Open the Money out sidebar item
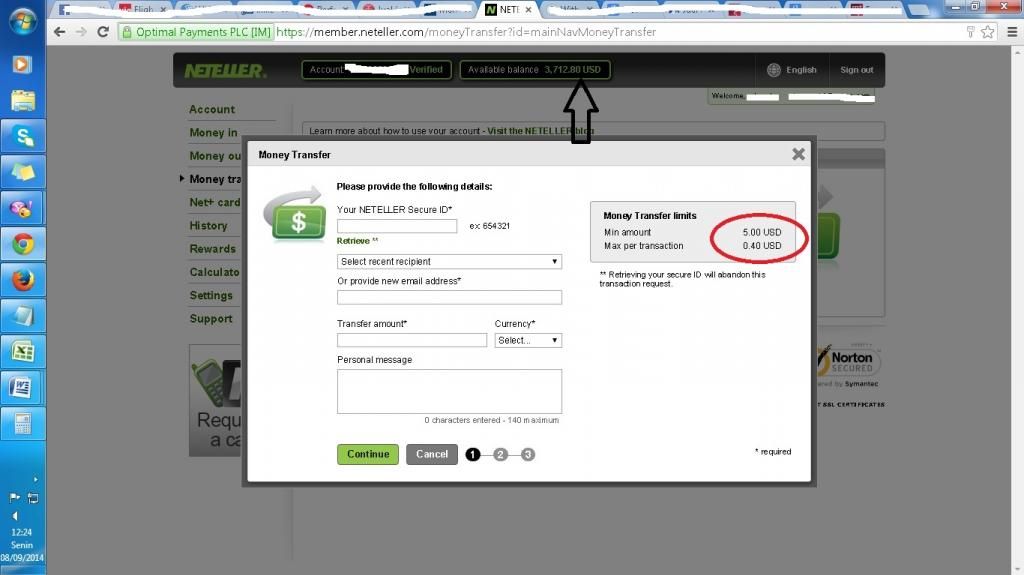This screenshot has height=575, width=1024. [x=215, y=156]
